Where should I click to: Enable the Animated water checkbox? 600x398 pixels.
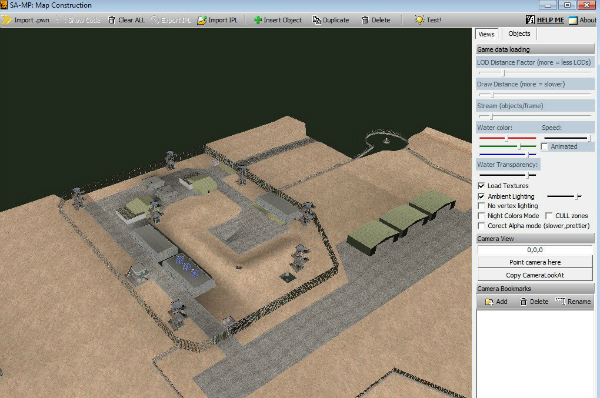pos(545,147)
